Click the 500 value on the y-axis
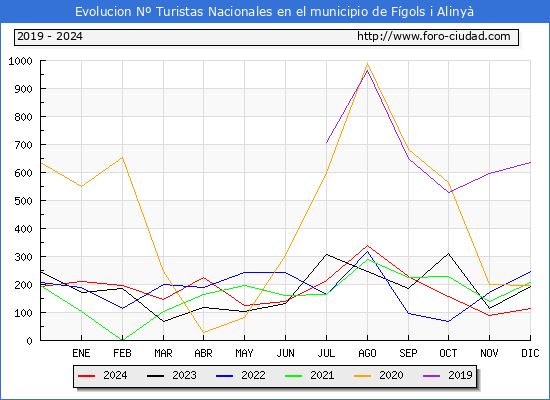This screenshot has height=400, width=550. 24,201
